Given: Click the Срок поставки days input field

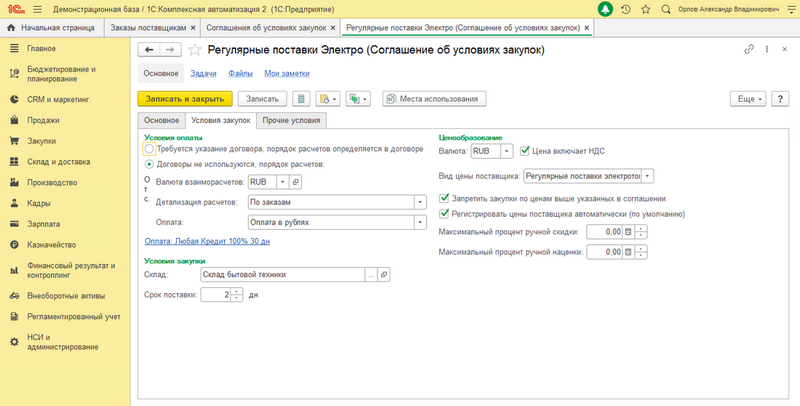Looking at the screenshot, I should pos(216,294).
